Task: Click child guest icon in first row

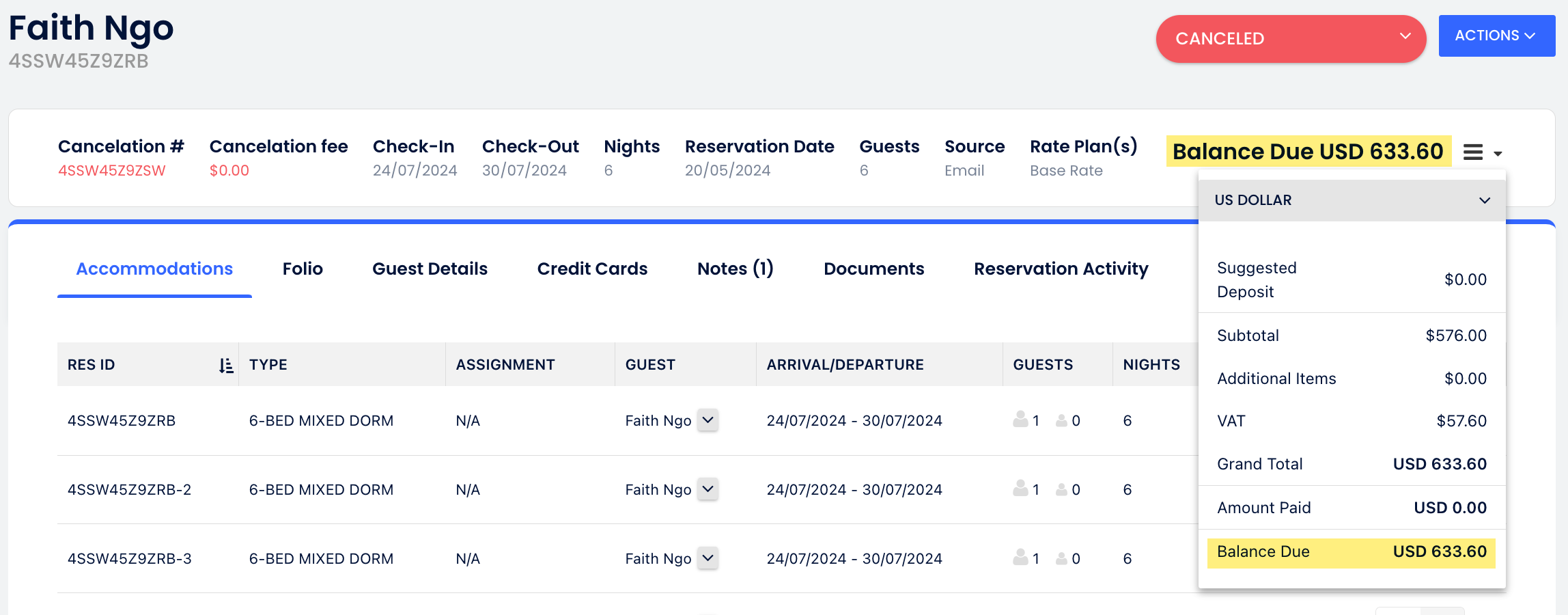Action: coord(1061,421)
